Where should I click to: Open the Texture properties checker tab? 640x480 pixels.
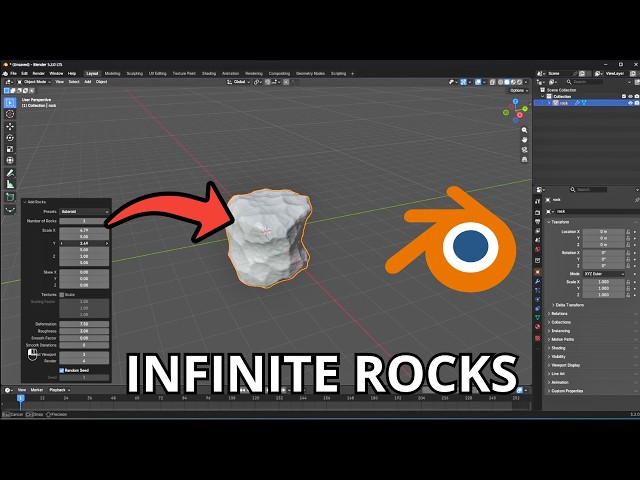pos(538,338)
